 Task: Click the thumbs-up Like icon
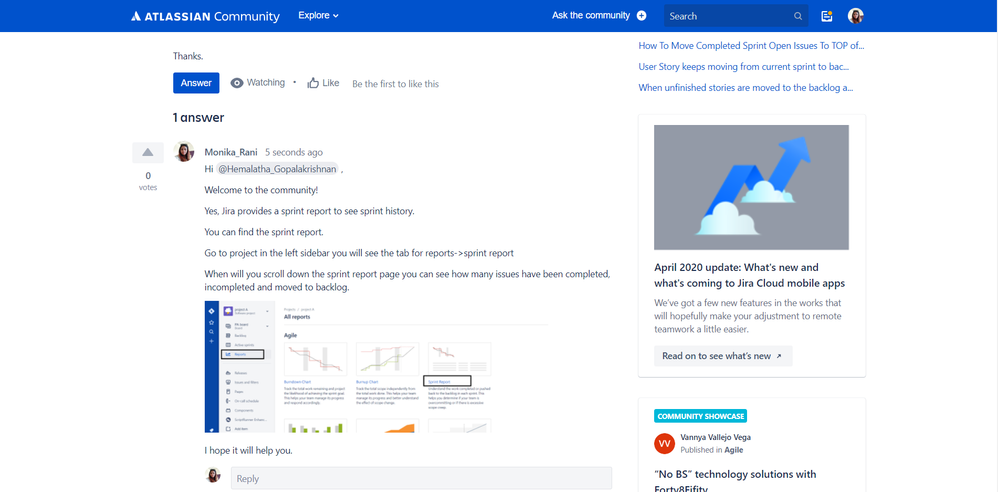pyautogui.click(x=313, y=83)
